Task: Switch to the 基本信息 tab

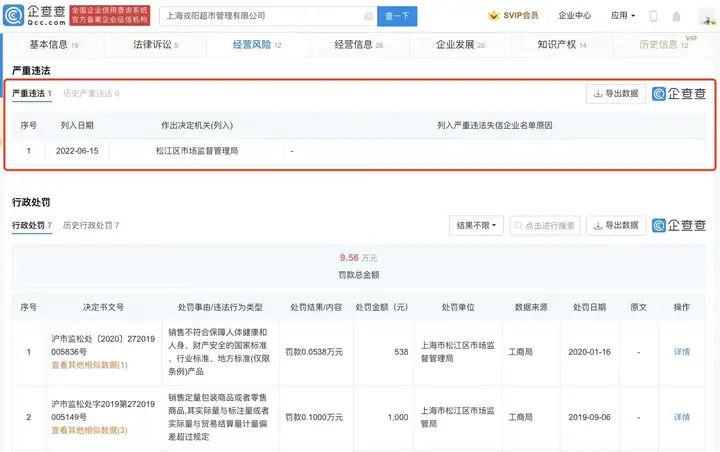Action: click(x=54, y=45)
